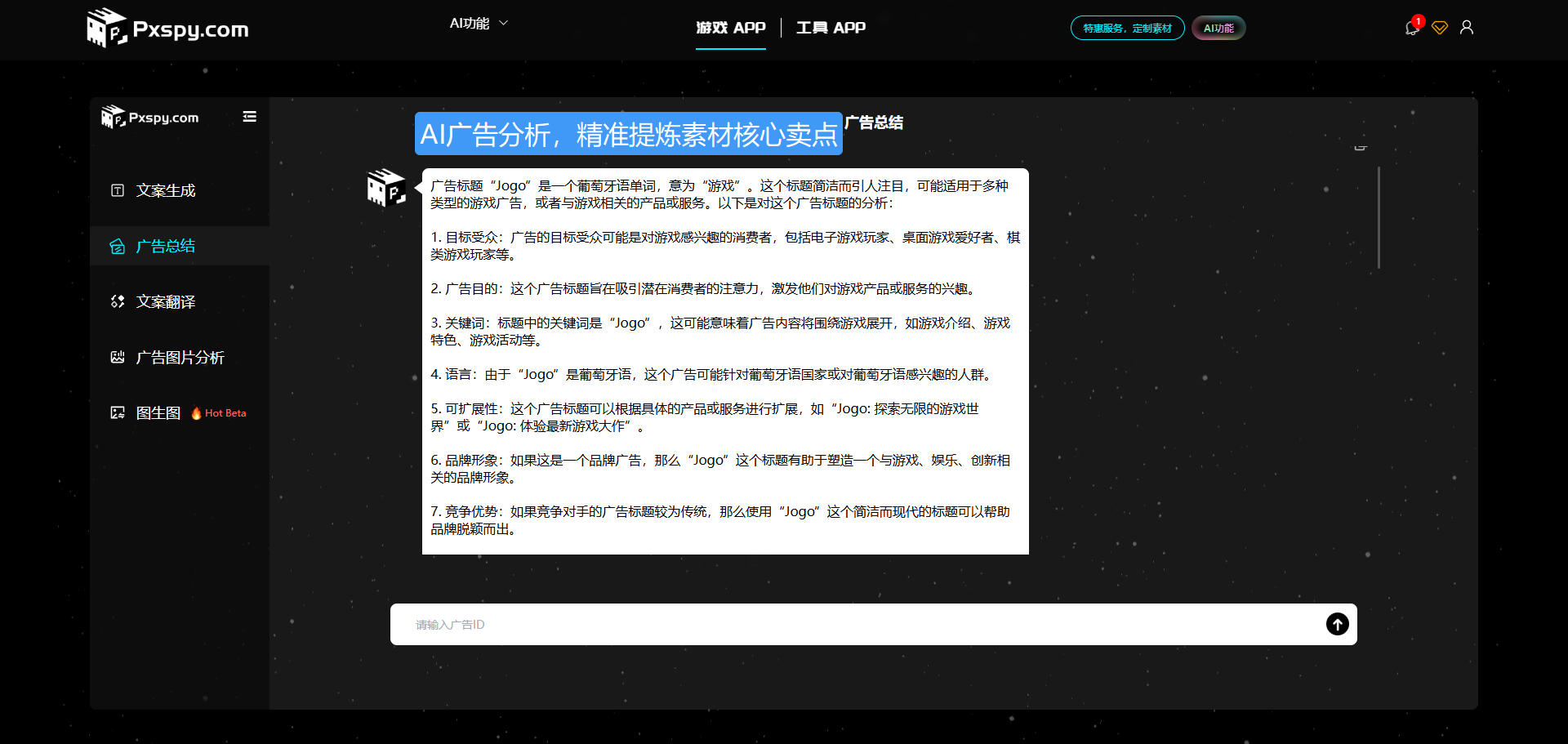Click the orange VIP diamond icon
Viewport: 1568px width, 744px height.
pos(1440,28)
